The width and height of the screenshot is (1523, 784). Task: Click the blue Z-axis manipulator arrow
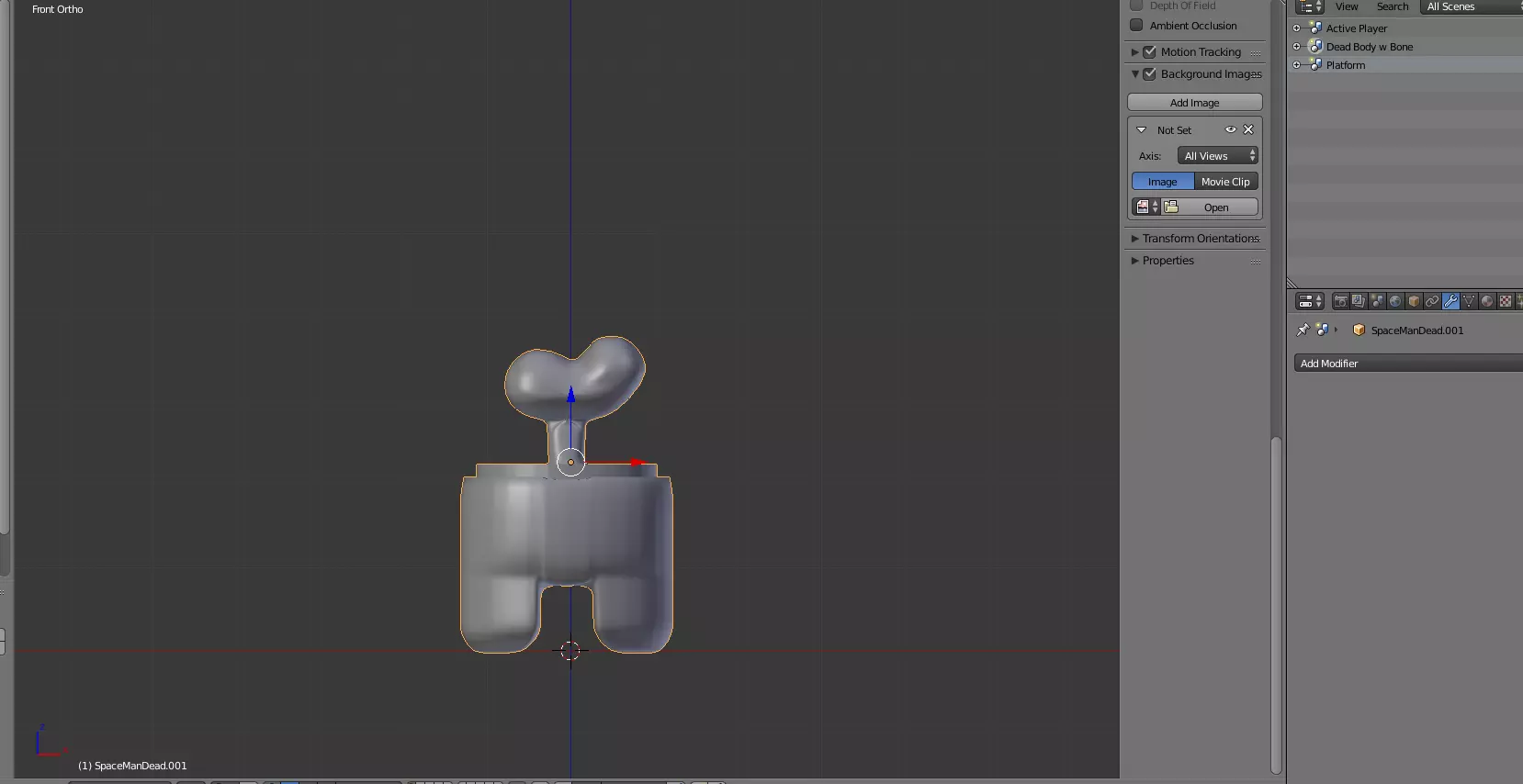pos(570,396)
